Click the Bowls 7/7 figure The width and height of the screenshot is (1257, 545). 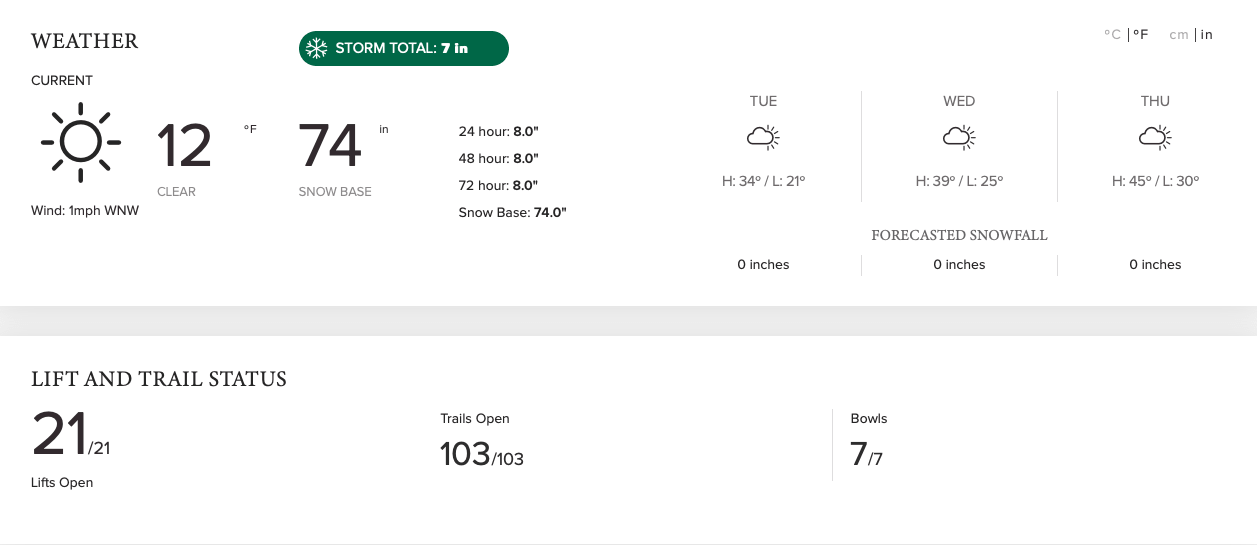(866, 455)
